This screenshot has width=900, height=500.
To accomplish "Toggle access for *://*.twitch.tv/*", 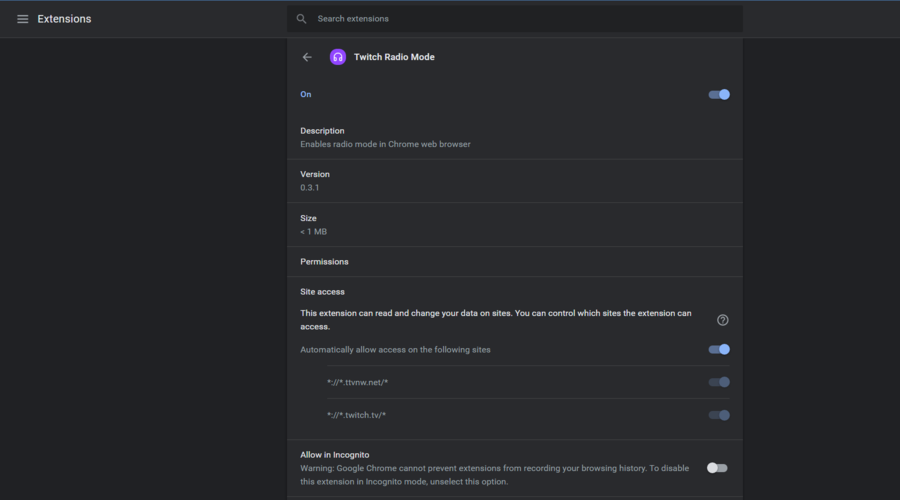I will [719, 415].
